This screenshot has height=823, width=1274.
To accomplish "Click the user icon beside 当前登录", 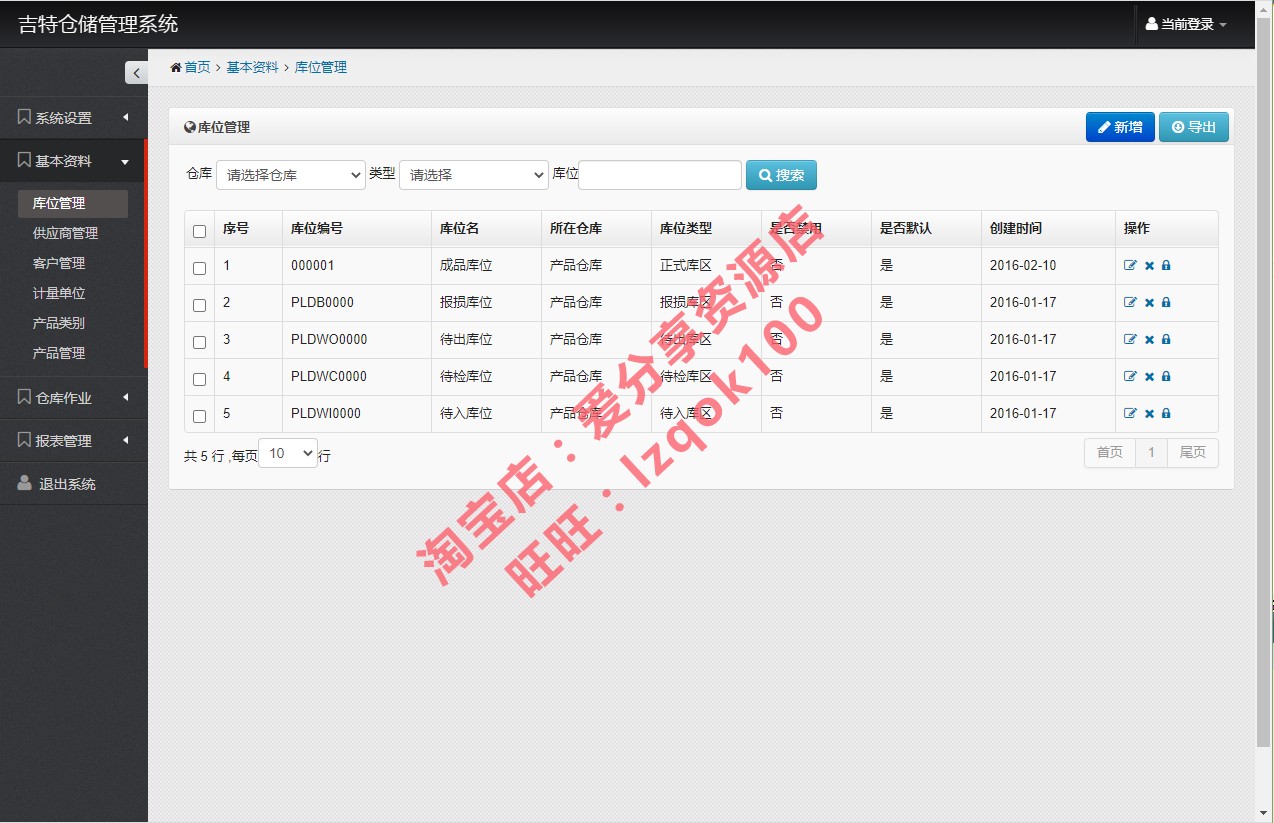I will (1151, 24).
